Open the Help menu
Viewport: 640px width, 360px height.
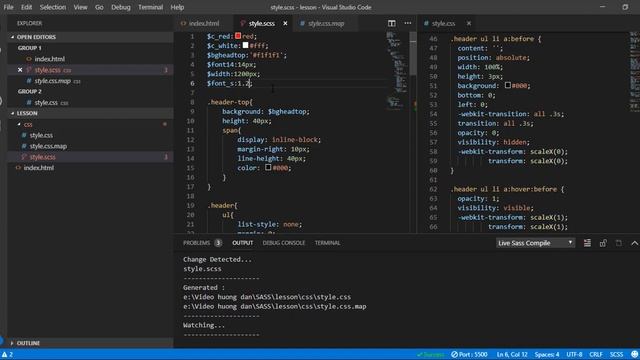pos(177,7)
